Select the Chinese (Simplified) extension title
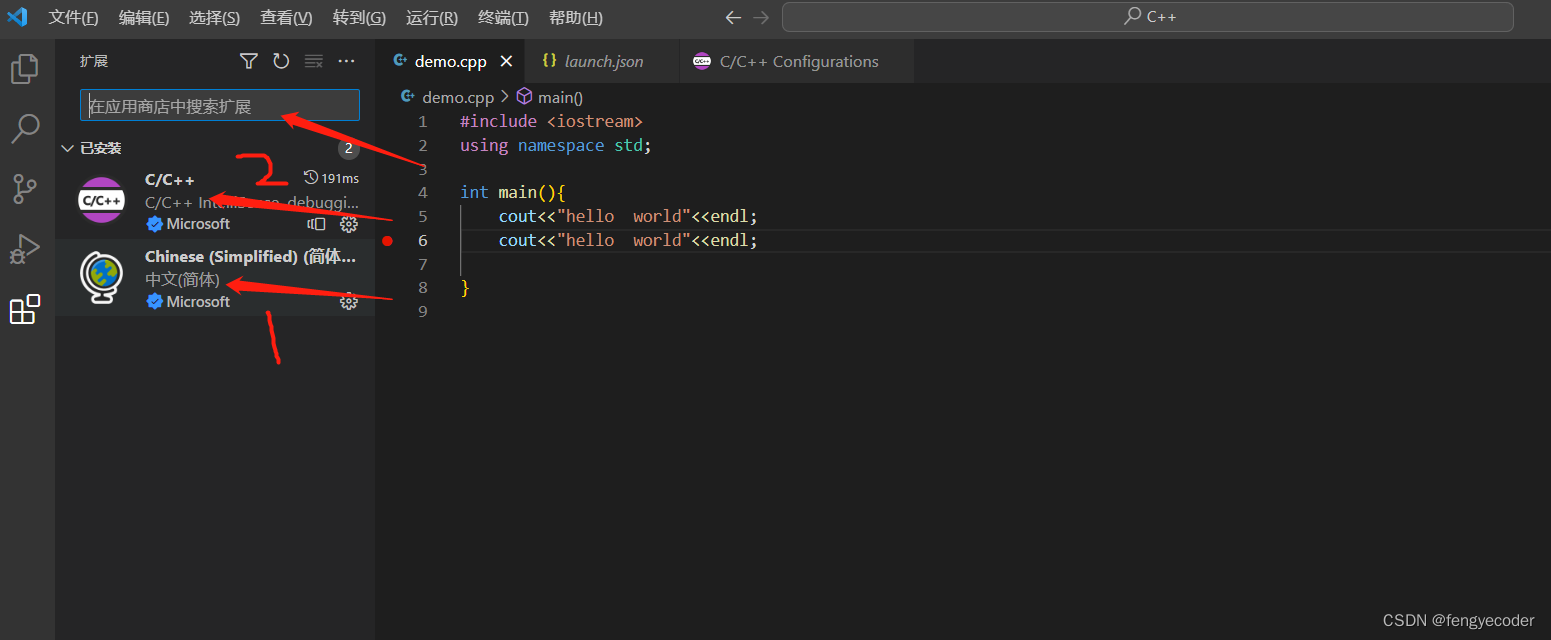The image size is (1551, 640). (250, 257)
